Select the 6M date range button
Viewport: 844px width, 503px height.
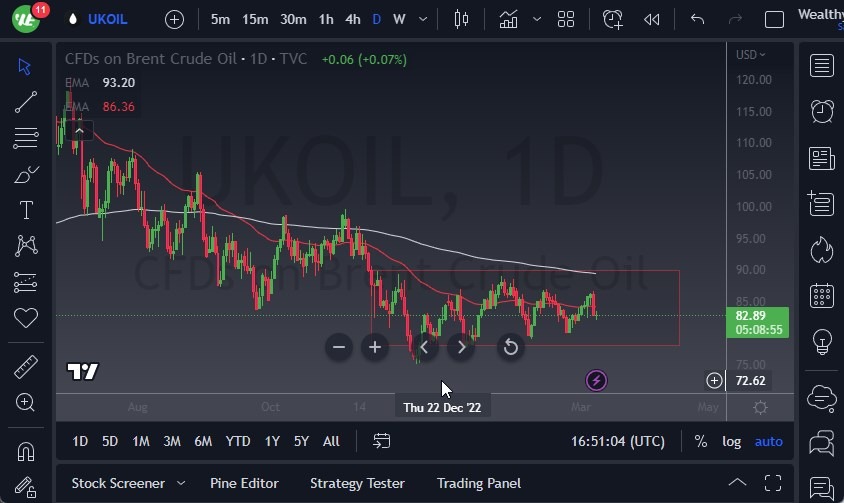point(203,441)
